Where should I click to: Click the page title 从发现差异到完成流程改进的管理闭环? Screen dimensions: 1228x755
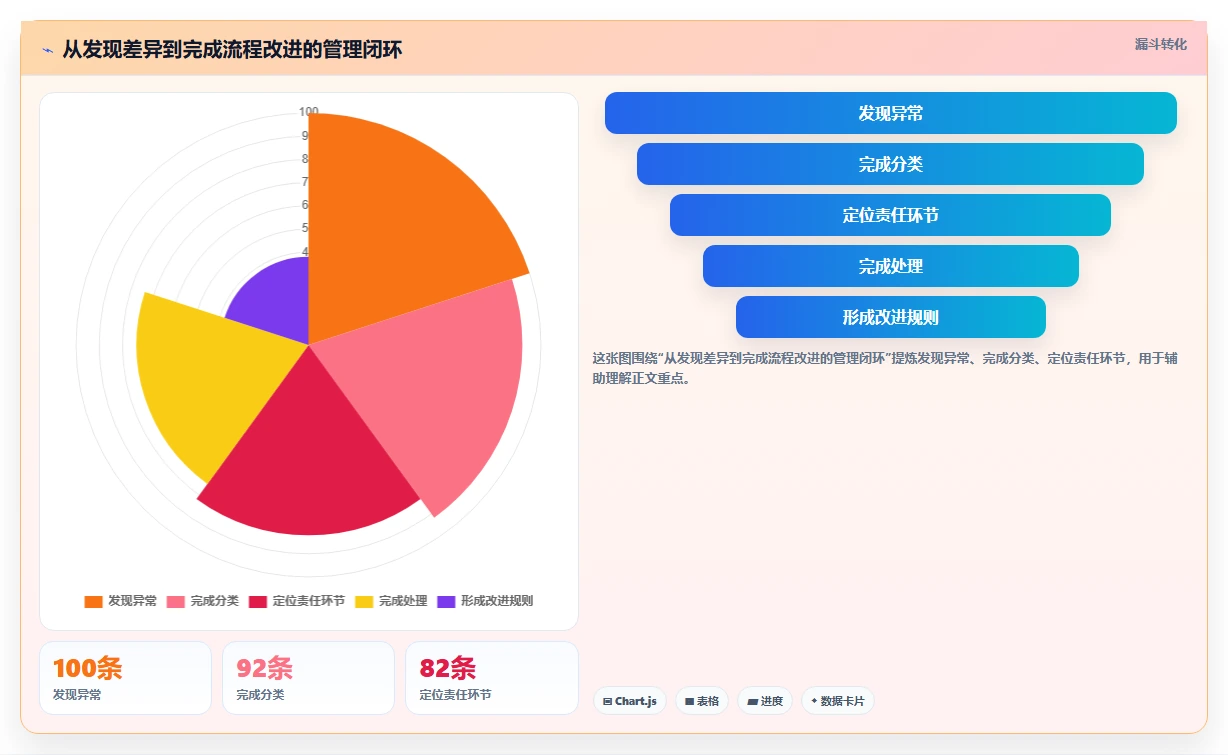[232, 50]
